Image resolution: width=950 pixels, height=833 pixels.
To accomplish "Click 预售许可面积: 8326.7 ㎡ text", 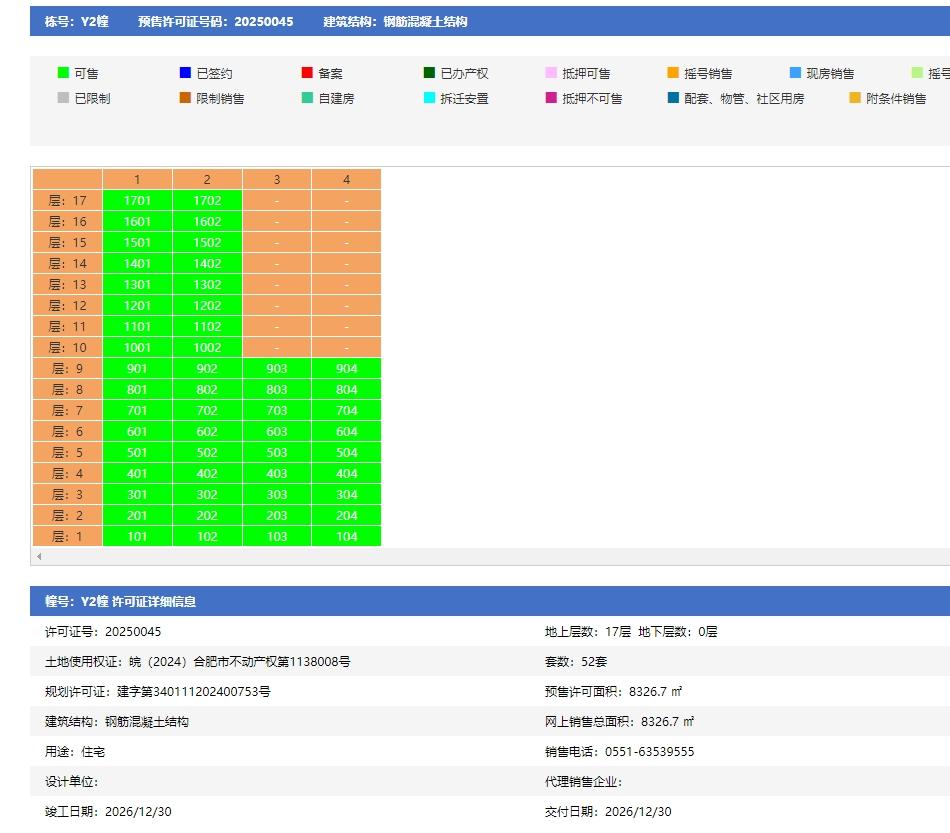I will coord(613,691).
